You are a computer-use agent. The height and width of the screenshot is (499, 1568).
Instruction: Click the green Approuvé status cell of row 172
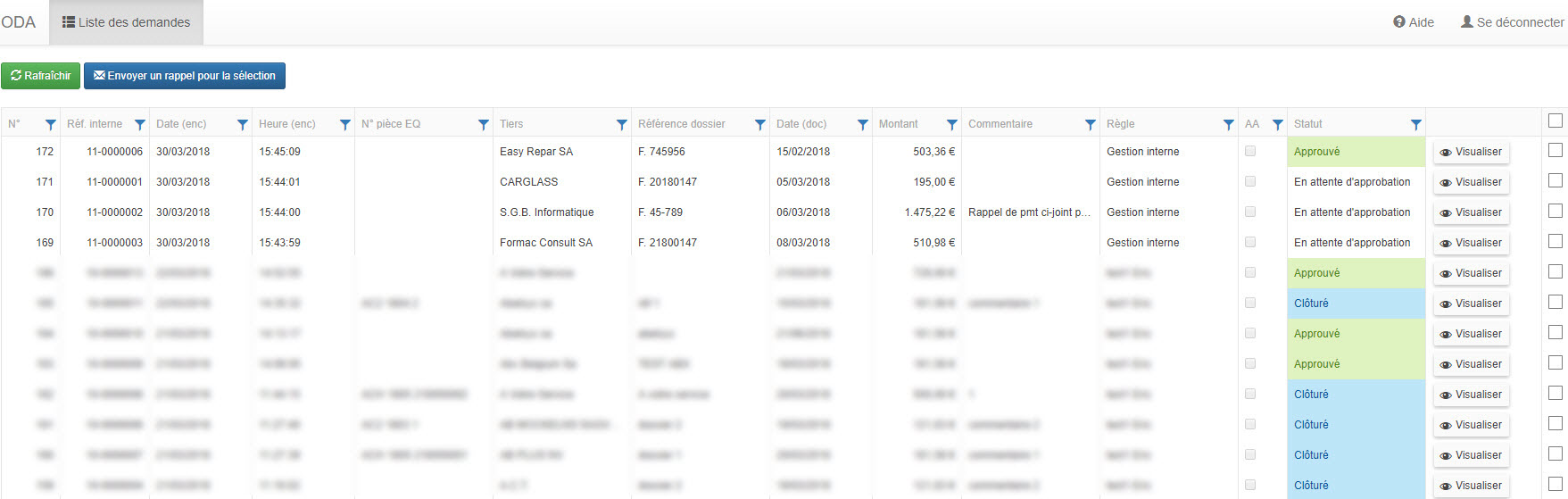[1356, 152]
